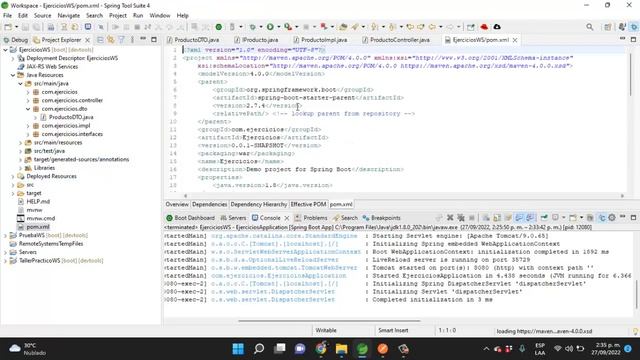
Task: Close the Console view tab
Action: tap(287, 218)
